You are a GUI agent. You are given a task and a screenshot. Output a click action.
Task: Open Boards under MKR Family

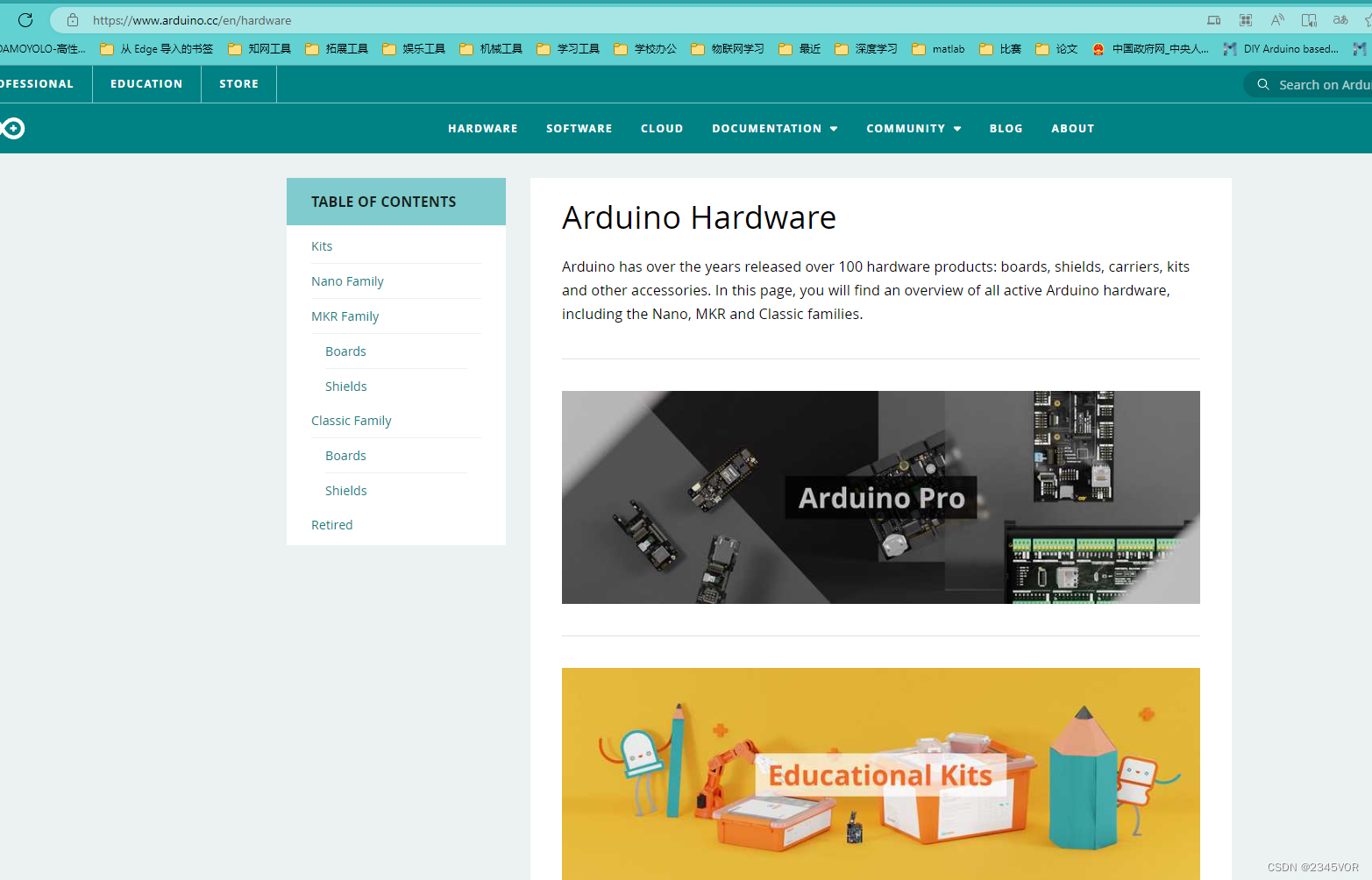click(x=345, y=351)
